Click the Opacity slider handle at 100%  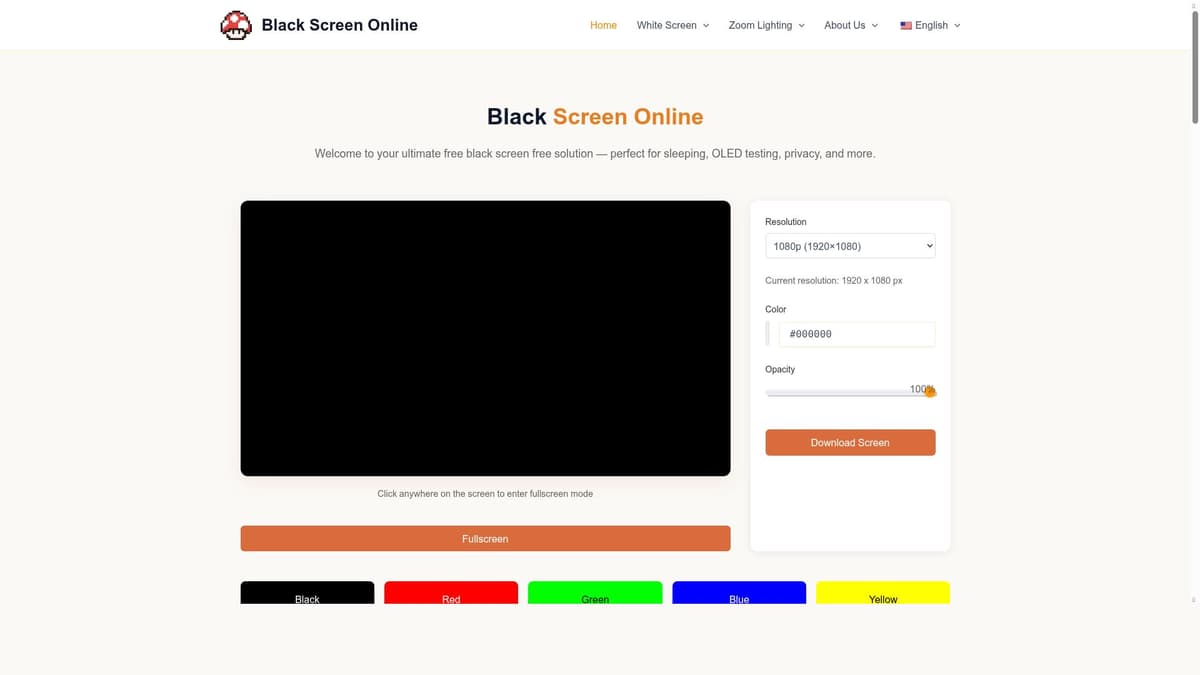tap(929, 392)
